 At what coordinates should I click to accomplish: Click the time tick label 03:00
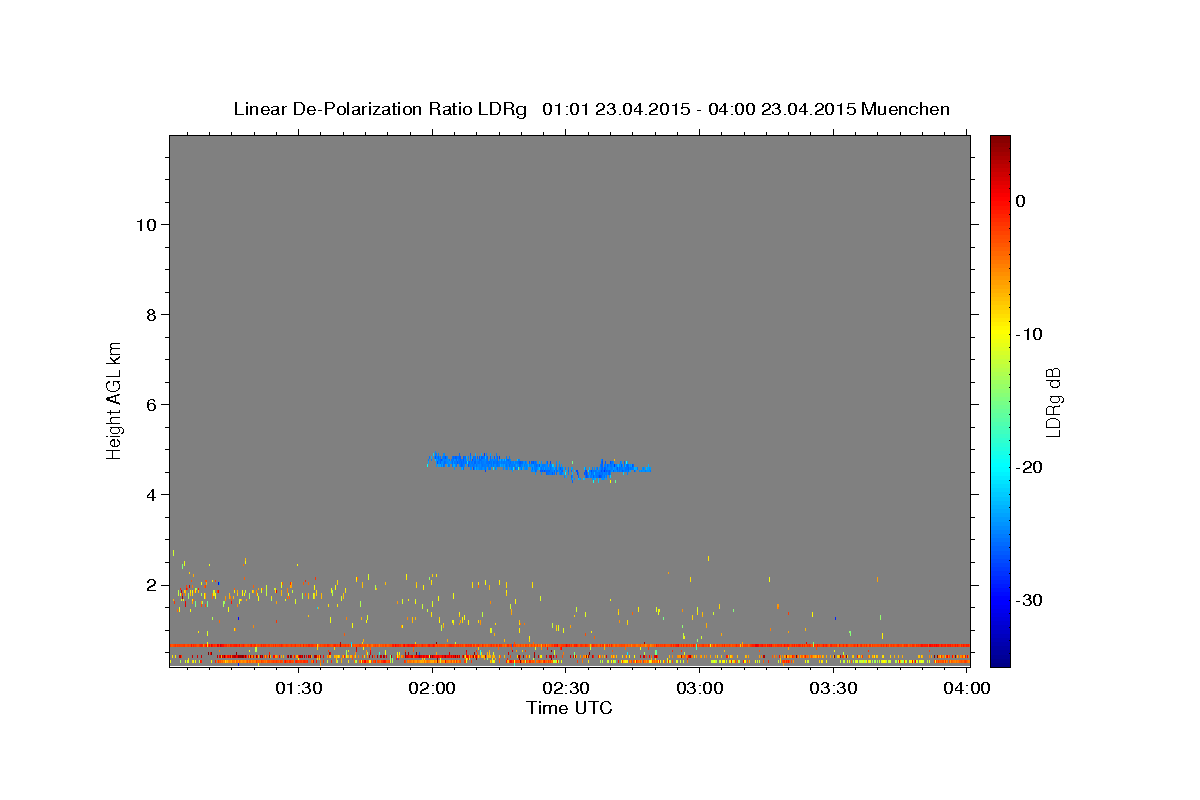click(700, 688)
